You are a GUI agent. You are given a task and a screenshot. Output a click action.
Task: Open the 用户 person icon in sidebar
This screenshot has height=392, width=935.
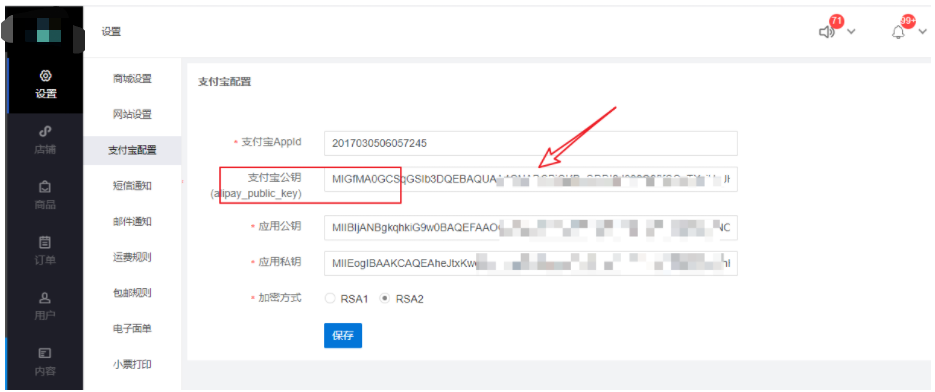[45, 297]
